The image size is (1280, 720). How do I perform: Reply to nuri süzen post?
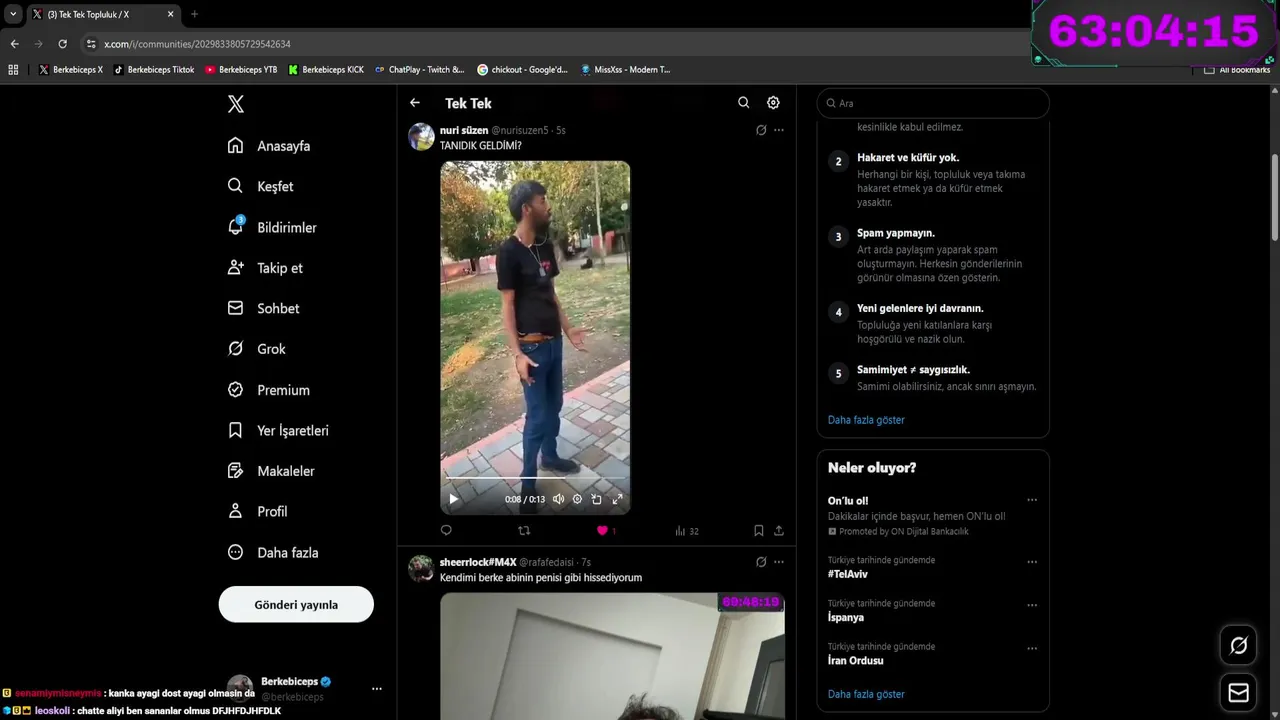pos(446,531)
